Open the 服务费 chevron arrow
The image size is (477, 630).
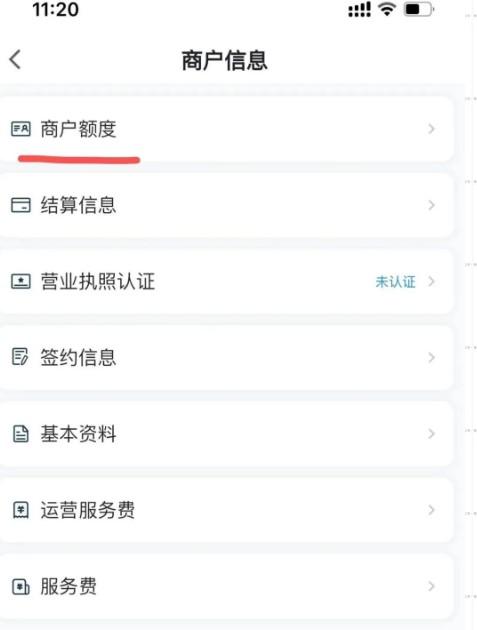coord(432,586)
